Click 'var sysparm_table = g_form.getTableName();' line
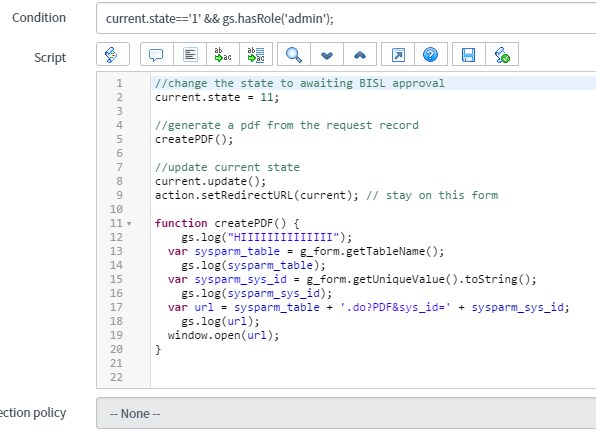Image resolution: width=596 pixels, height=438 pixels. point(306,251)
